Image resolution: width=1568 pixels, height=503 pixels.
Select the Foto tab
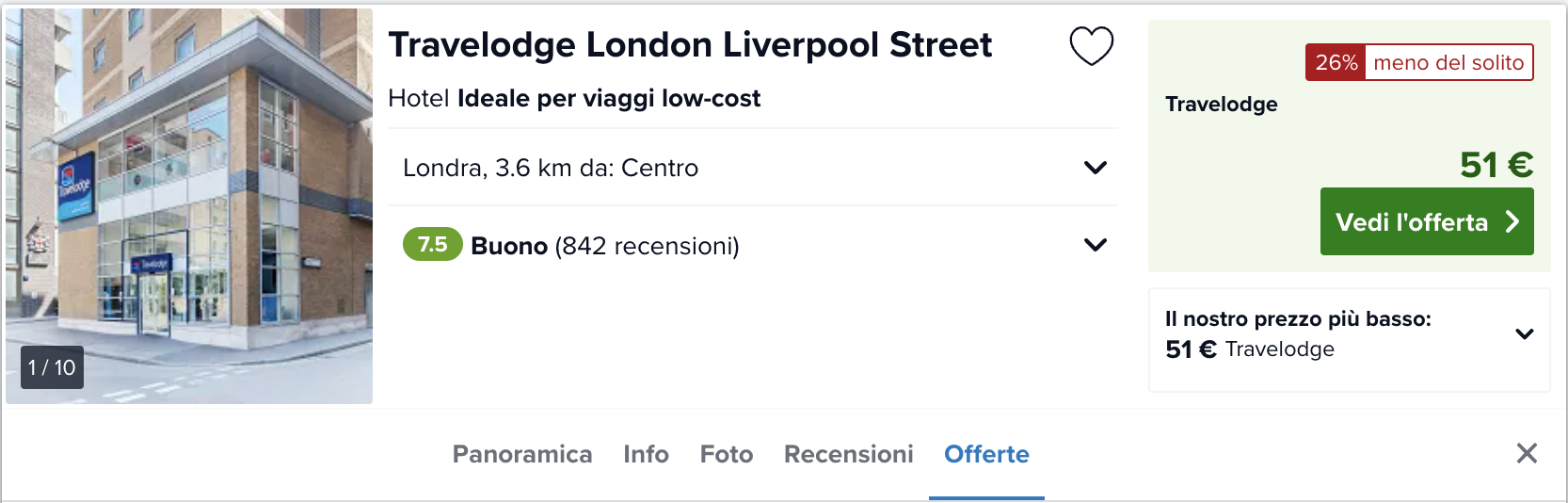click(x=727, y=454)
